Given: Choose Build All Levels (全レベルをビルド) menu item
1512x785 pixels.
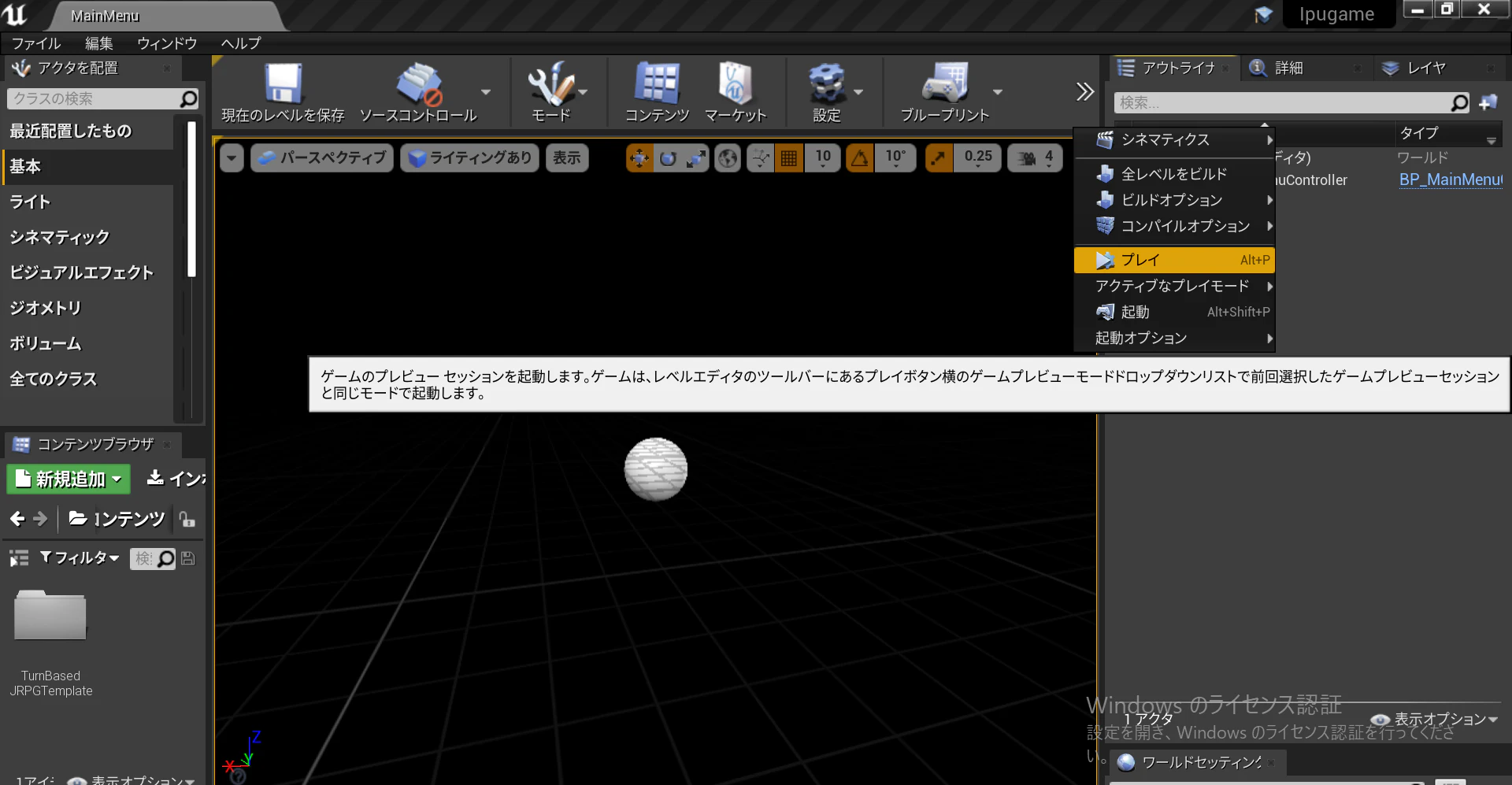Looking at the screenshot, I should (x=1174, y=174).
